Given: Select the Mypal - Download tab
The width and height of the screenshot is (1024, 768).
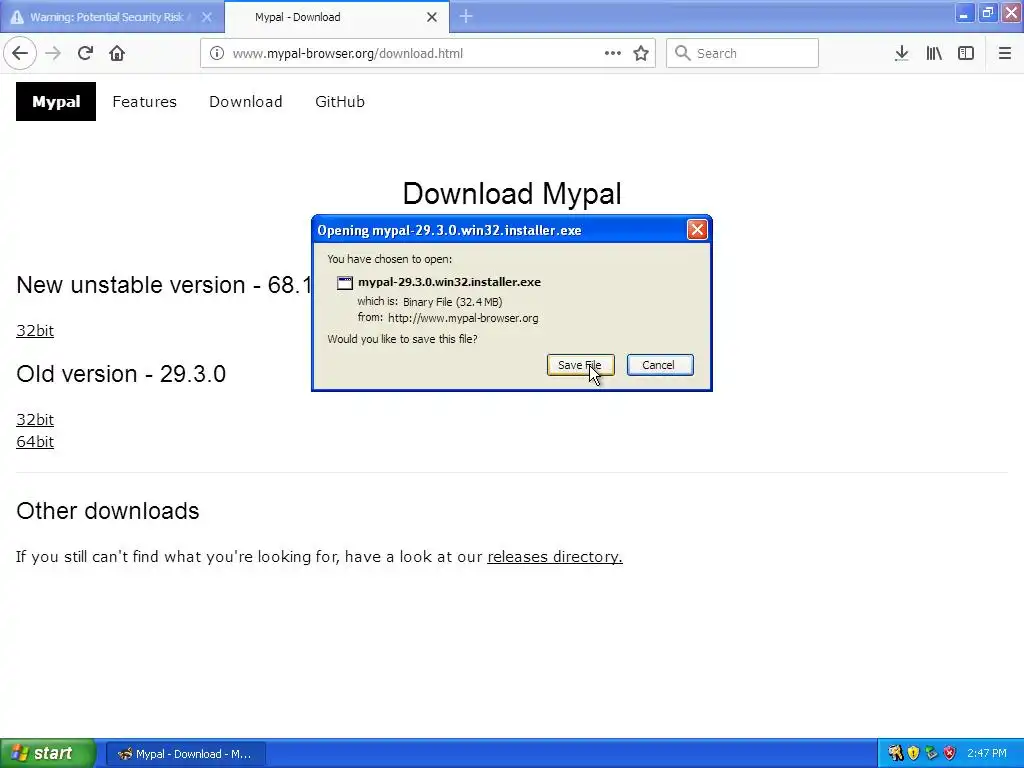Looking at the screenshot, I should (x=336, y=17).
